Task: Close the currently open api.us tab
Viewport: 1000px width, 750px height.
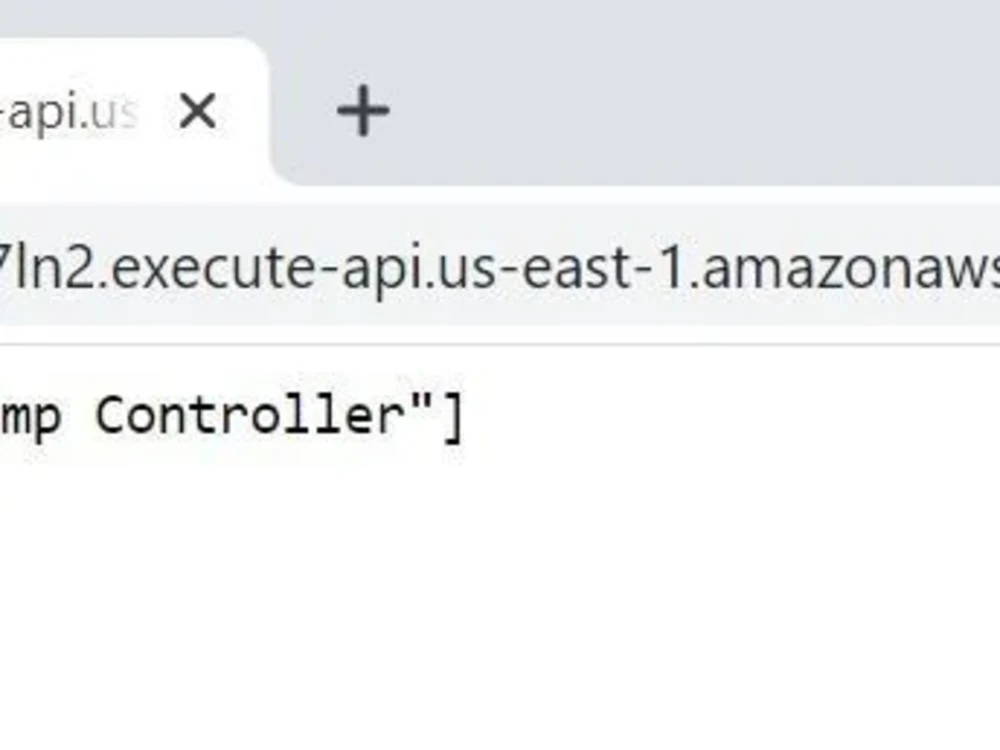Action: point(197,112)
